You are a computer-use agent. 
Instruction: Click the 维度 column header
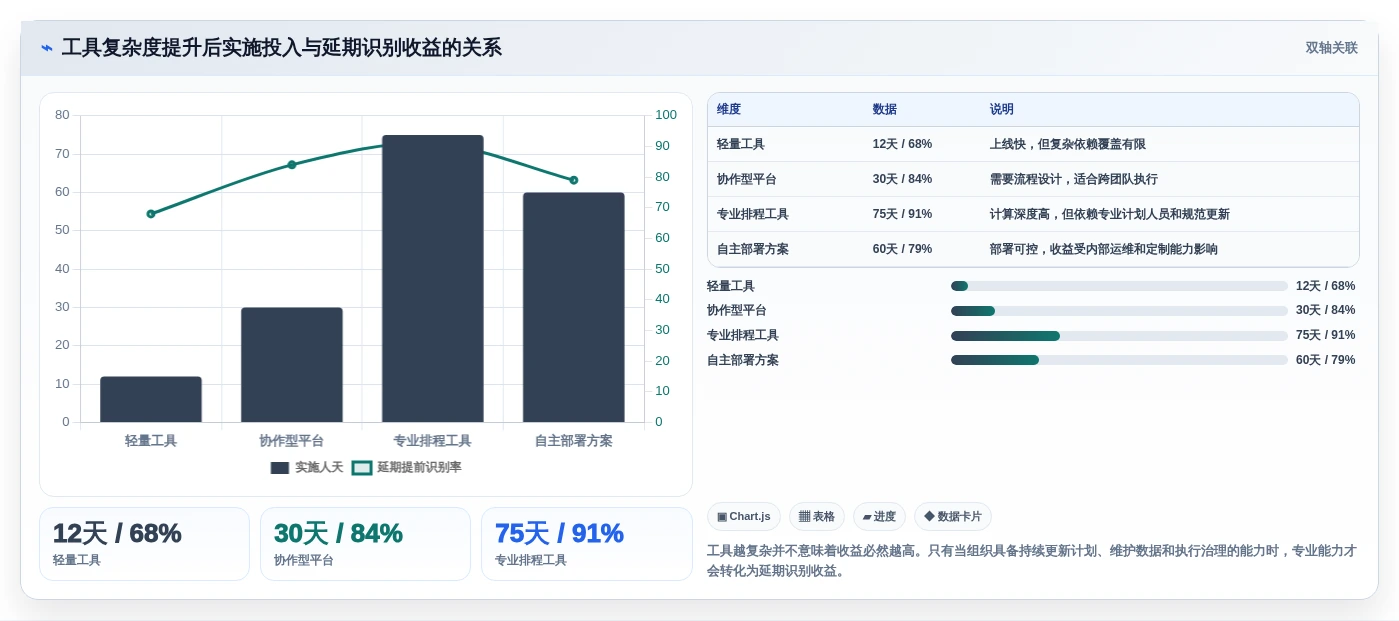click(x=729, y=110)
